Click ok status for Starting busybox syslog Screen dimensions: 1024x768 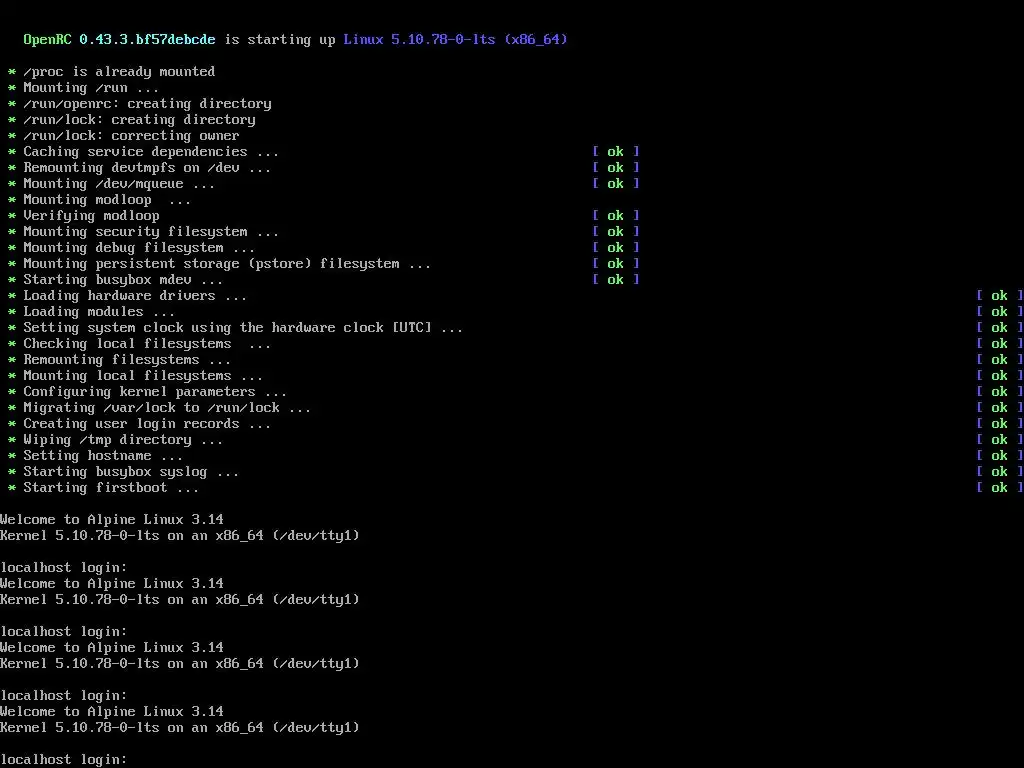click(1000, 472)
